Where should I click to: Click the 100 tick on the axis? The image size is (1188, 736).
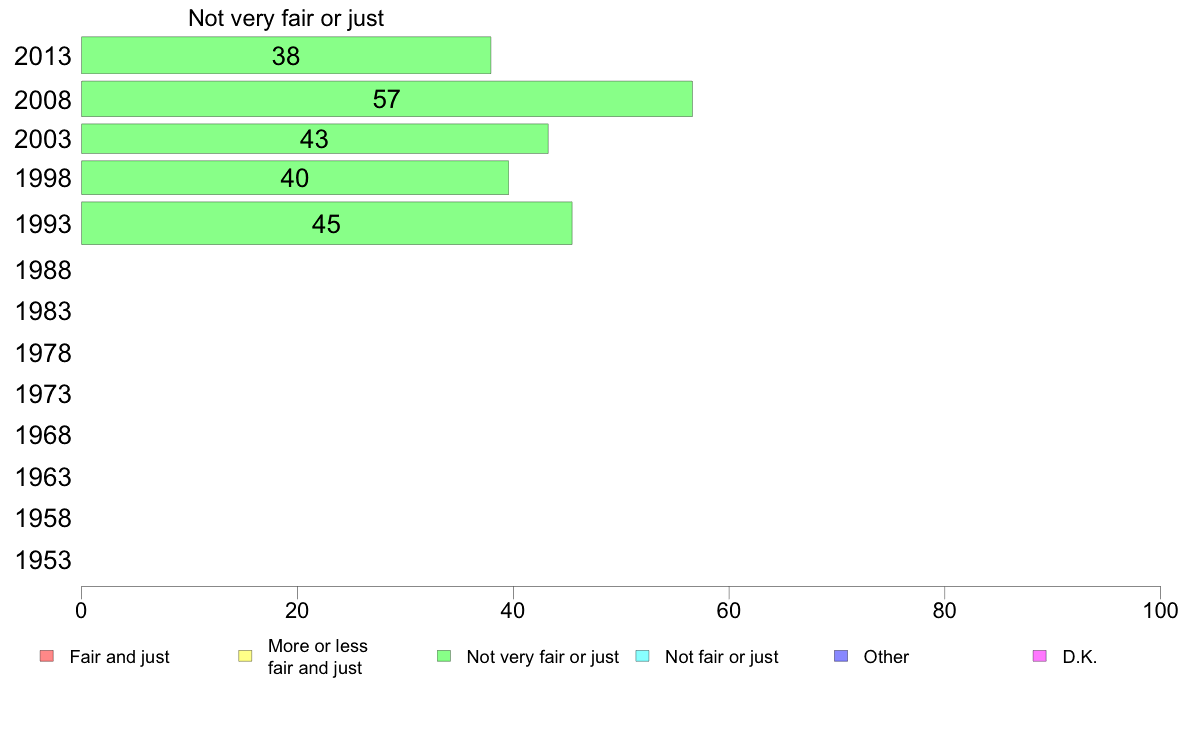click(1160, 610)
